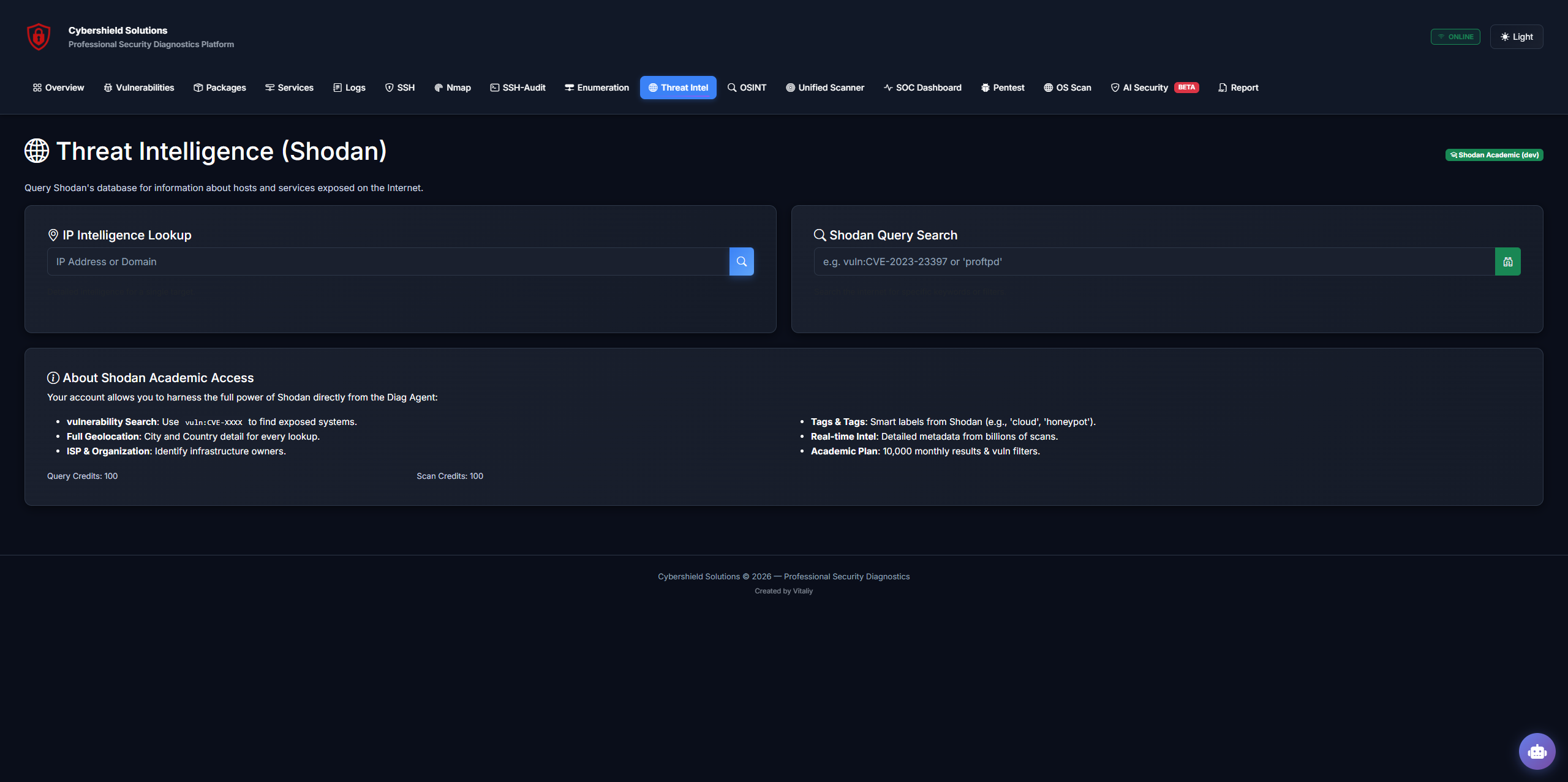The image size is (1568, 782).
Task: Toggle the Light theme switch
Action: pos(1517,37)
